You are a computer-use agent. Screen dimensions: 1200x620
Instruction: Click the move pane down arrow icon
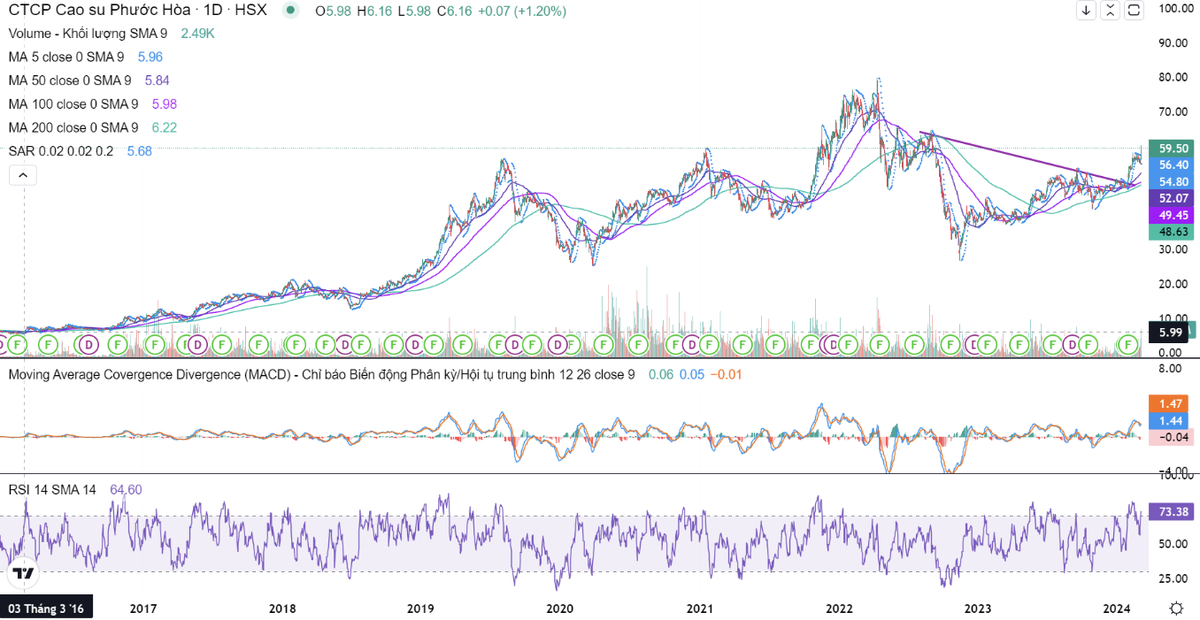point(1088,11)
